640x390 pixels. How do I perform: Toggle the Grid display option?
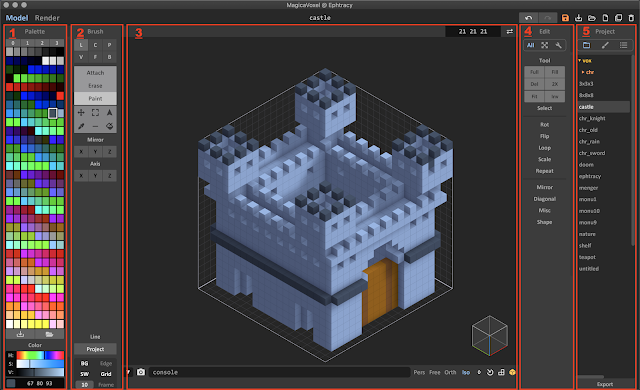[106, 374]
